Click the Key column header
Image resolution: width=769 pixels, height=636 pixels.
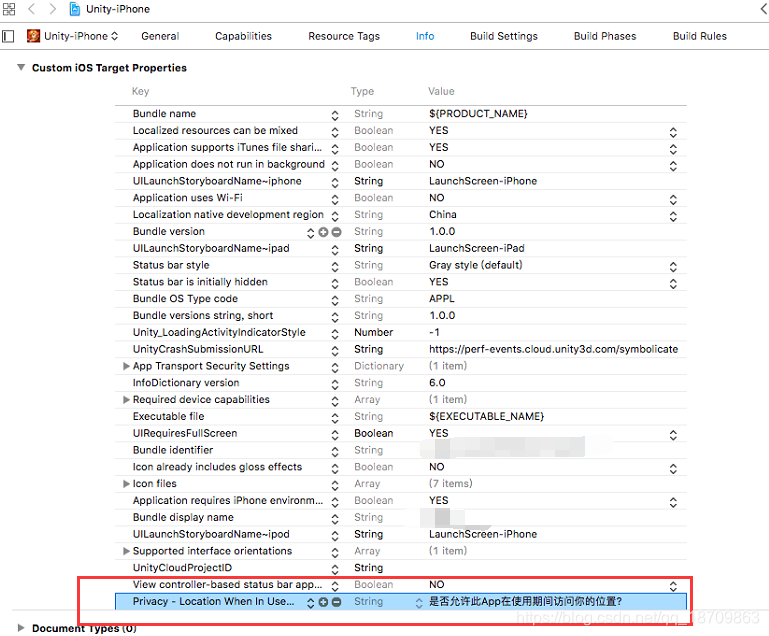pos(140,91)
